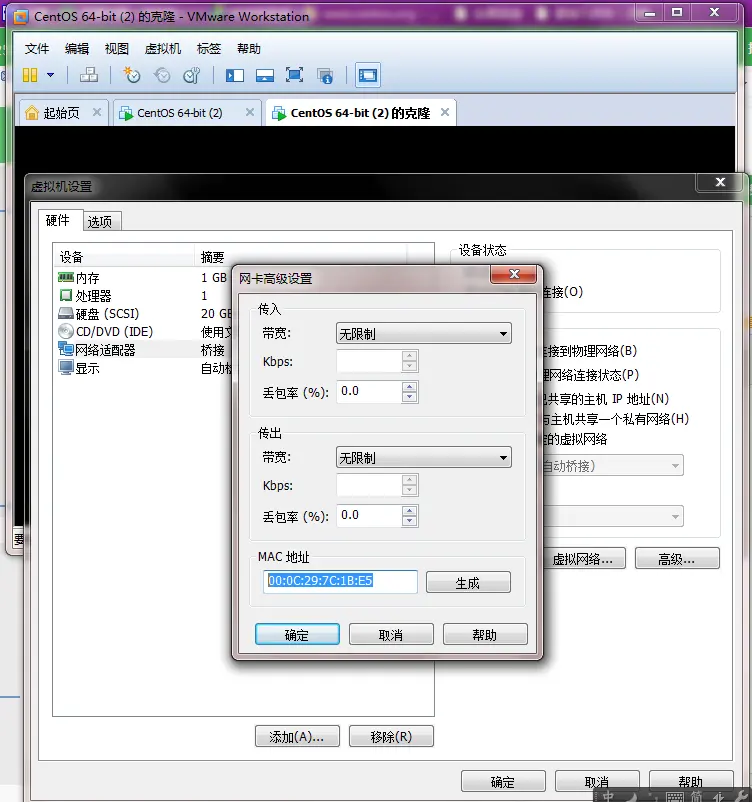This screenshot has width=752, height=802.
Task: Open the snapshot manager wrench-clock icon
Action: click(191, 75)
